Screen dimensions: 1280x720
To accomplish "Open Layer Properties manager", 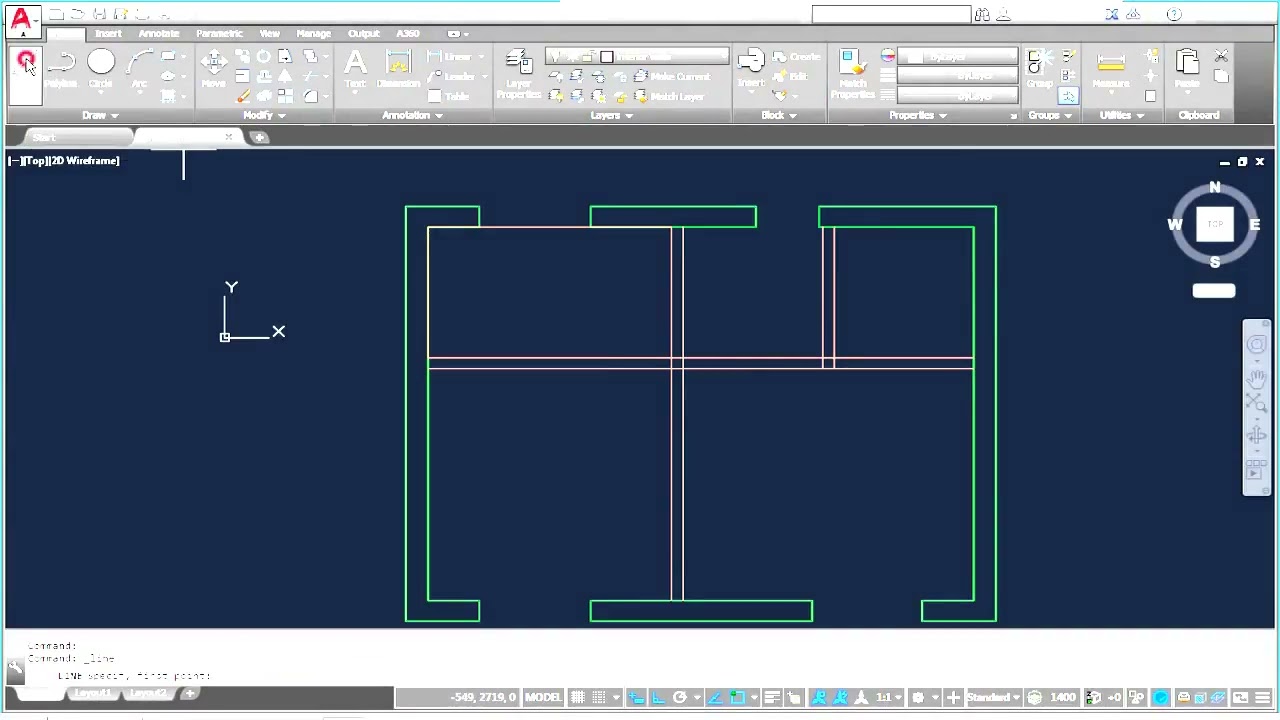I will click(x=518, y=74).
